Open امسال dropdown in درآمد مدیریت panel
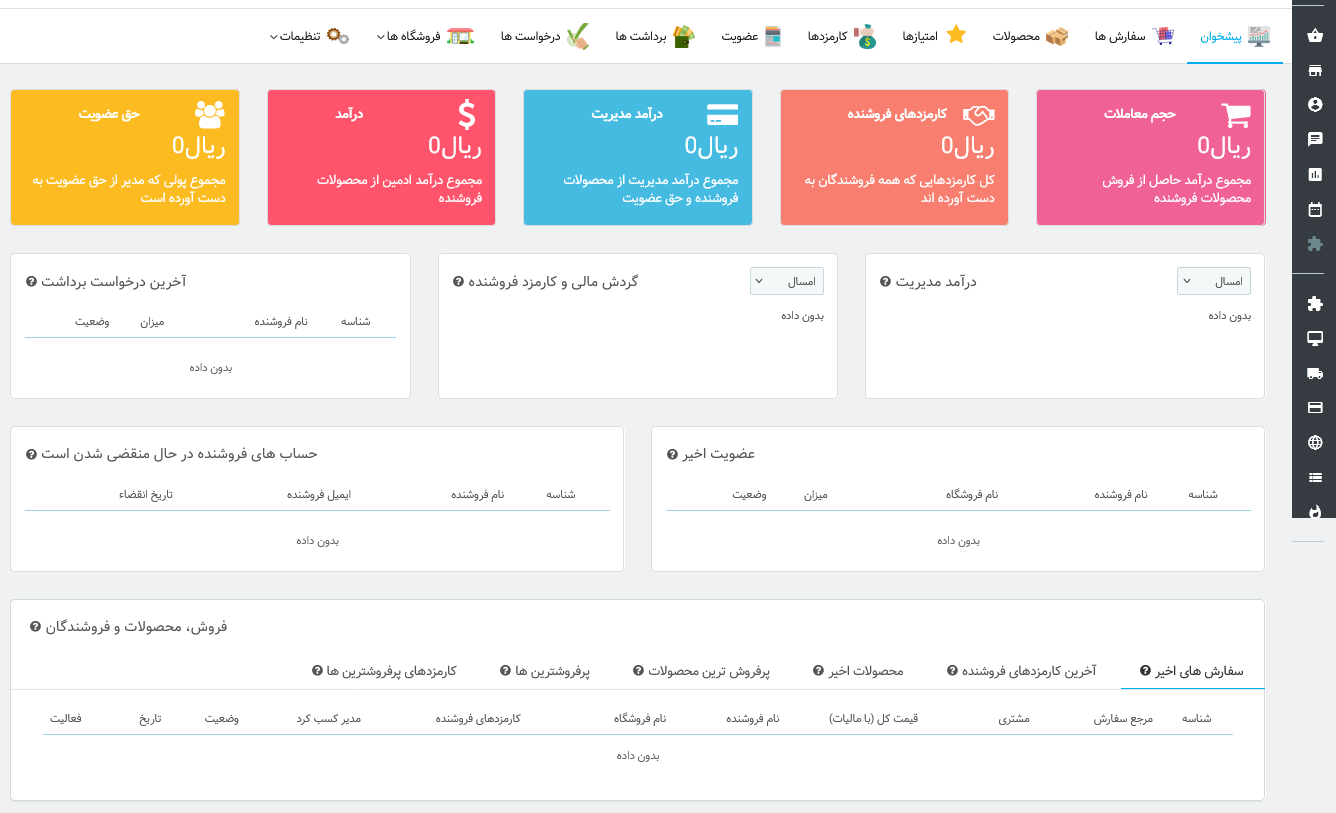This screenshot has width=1336, height=813. [x=1214, y=281]
